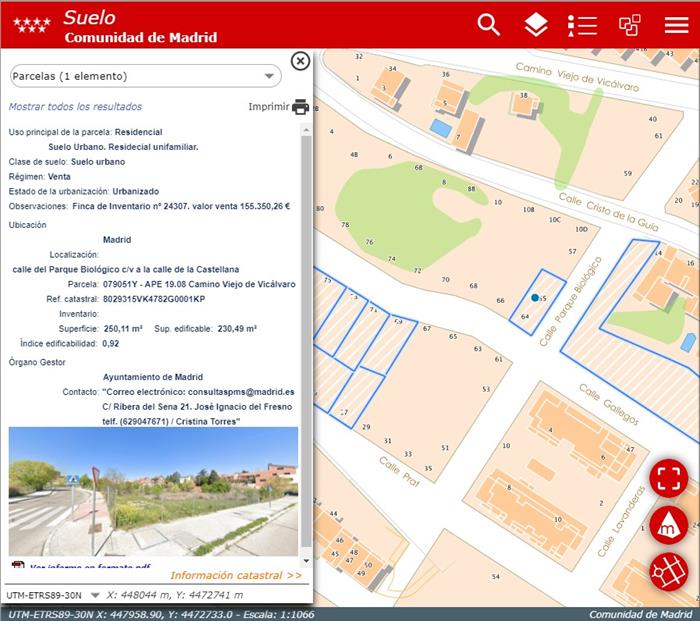Open the hamburger main menu
Viewport: 700px width, 621px height.
(677, 25)
